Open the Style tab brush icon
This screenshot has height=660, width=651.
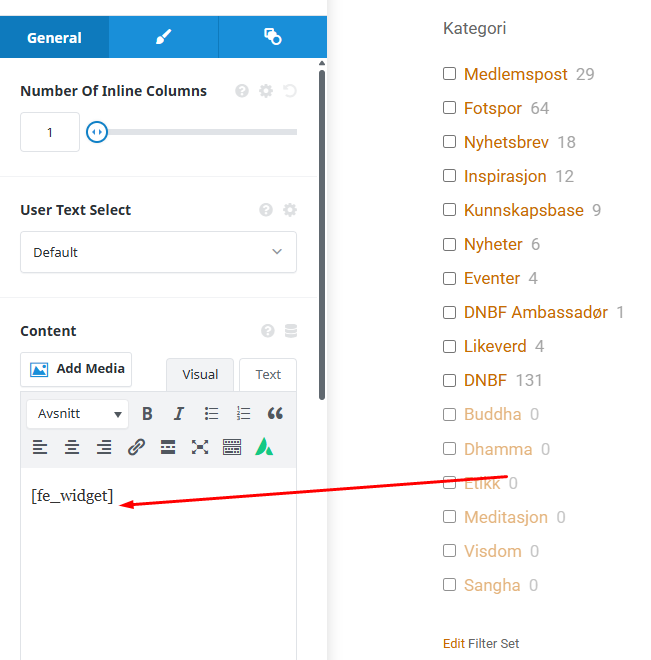point(163,37)
